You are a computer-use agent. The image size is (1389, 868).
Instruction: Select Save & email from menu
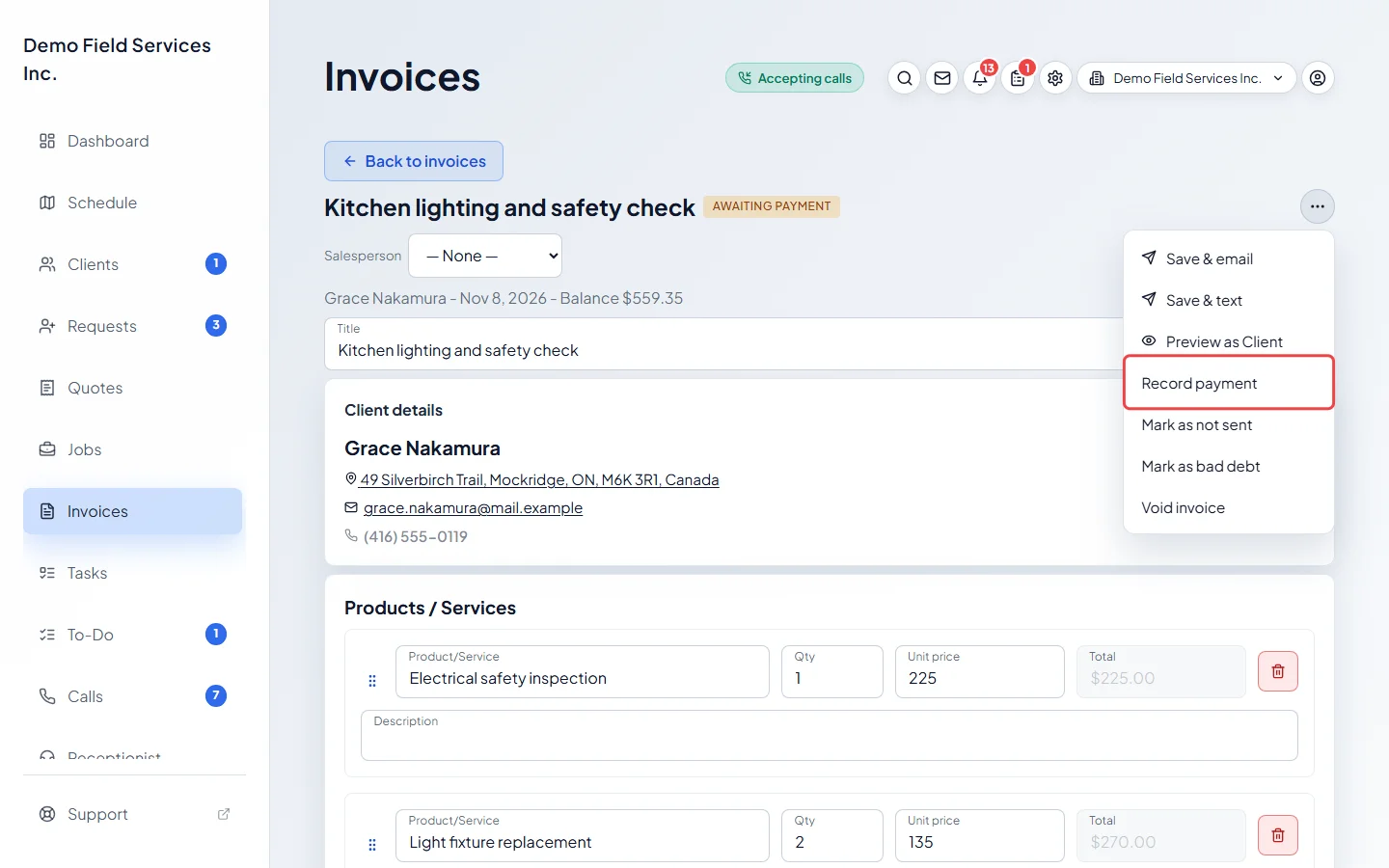1229,258
